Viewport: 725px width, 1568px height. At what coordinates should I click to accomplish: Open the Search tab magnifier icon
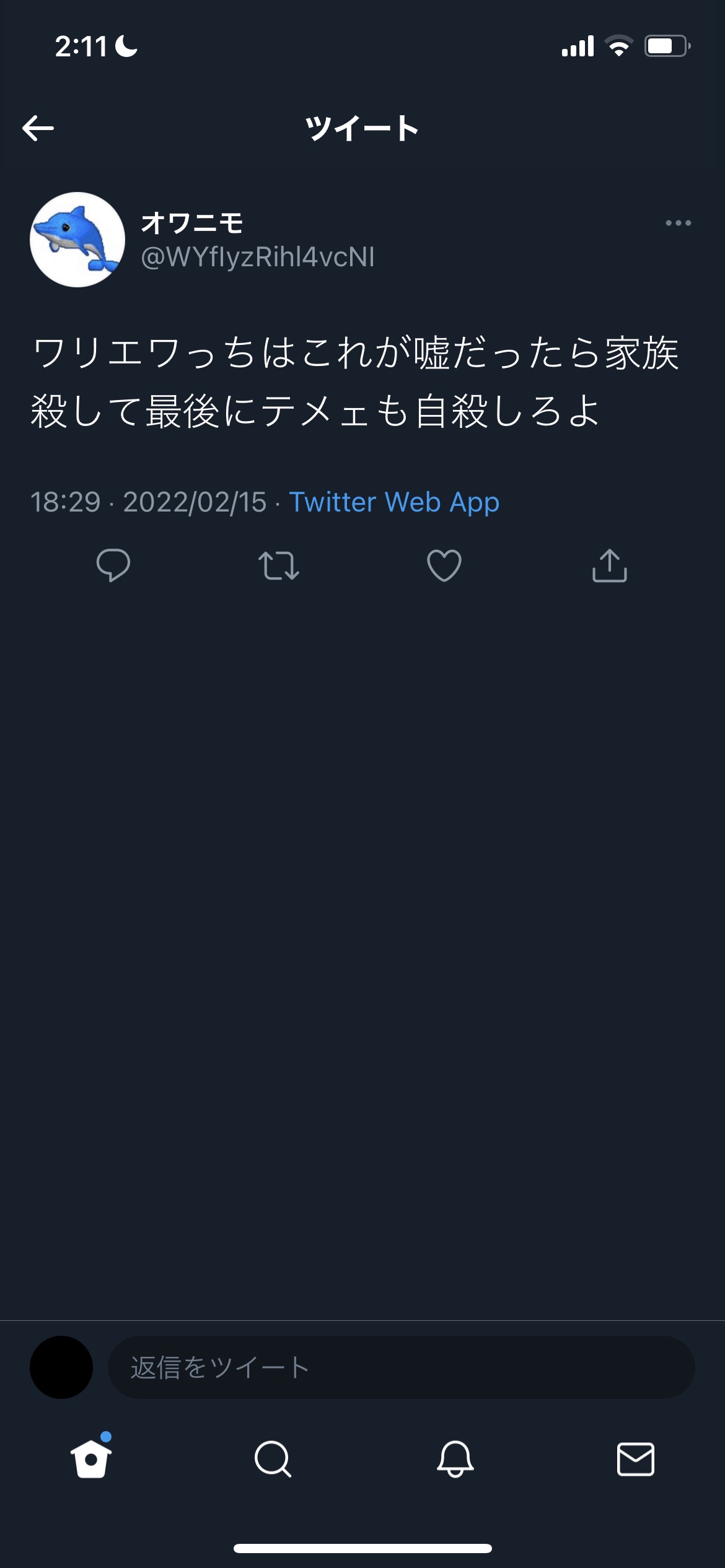pos(273,1459)
